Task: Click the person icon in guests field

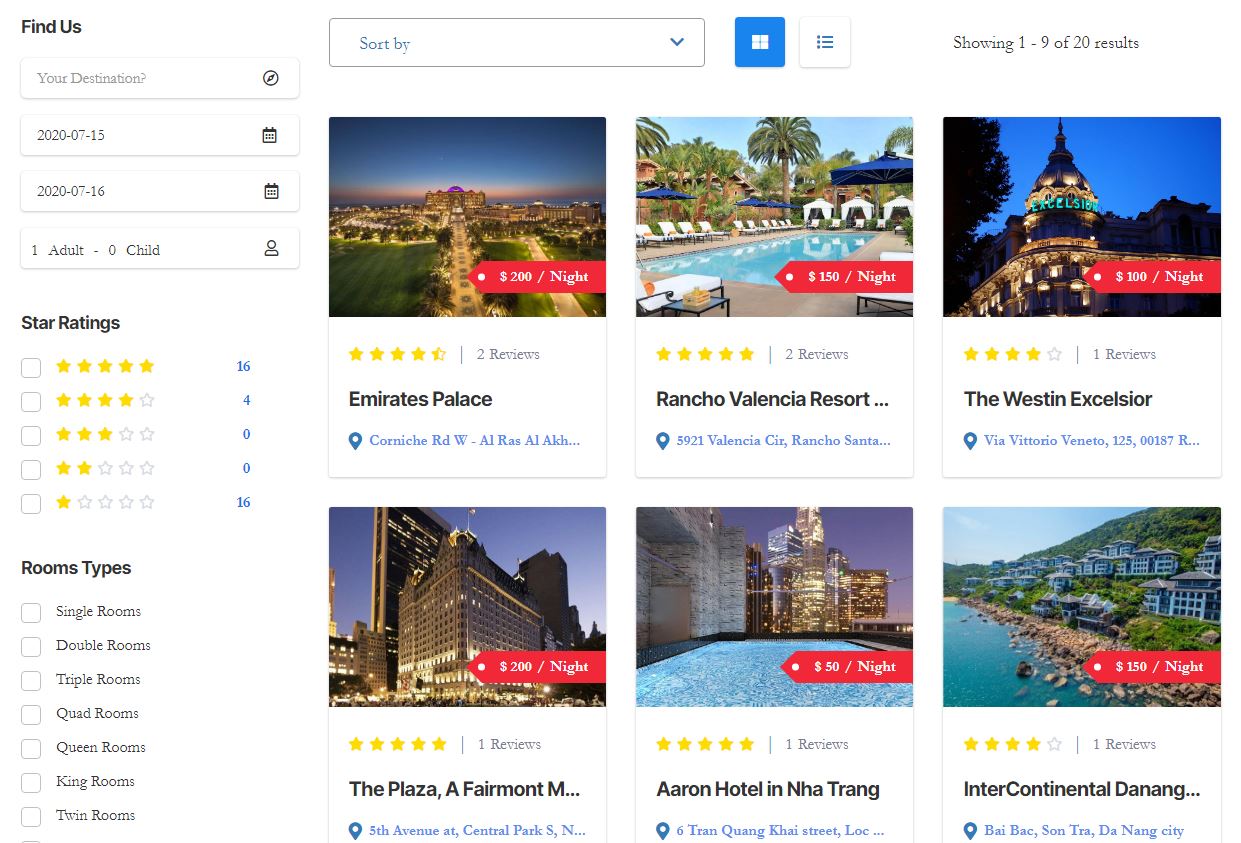Action: (x=271, y=249)
